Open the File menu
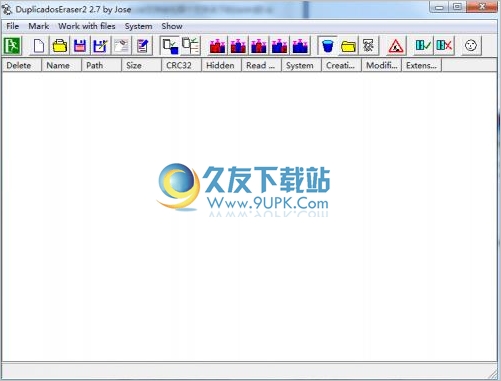This screenshot has width=501, height=381. (13, 26)
